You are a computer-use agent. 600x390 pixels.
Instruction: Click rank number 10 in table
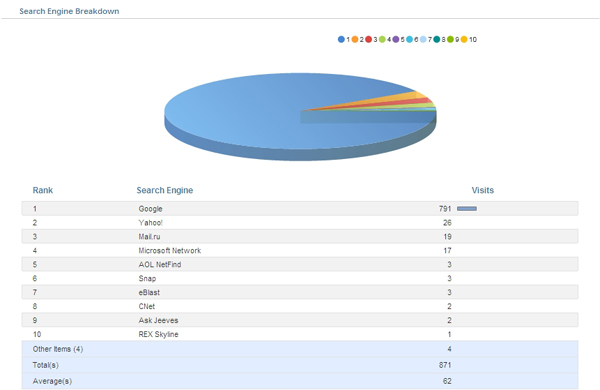pyautogui.click(x=37, y=335)
